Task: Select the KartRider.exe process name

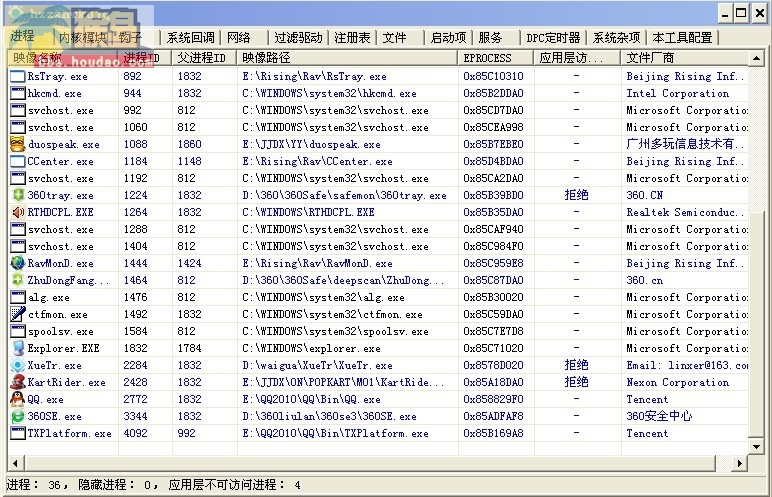Action: click(x=66, y=382)
